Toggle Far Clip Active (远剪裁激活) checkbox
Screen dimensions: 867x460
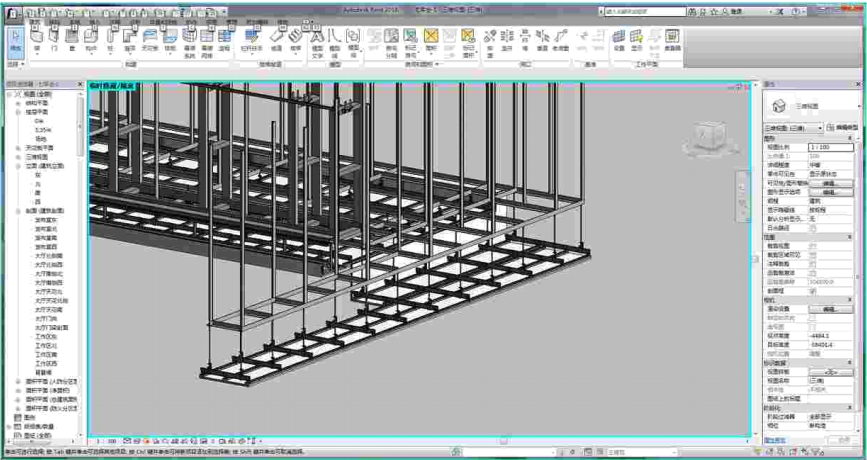coord(813,273)
